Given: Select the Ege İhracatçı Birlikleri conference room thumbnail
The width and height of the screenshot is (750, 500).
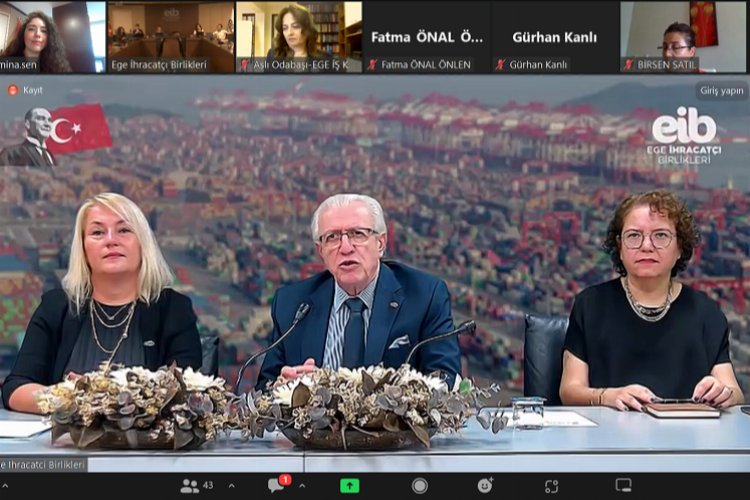Looking at the screenshot, I should (170, 36).
